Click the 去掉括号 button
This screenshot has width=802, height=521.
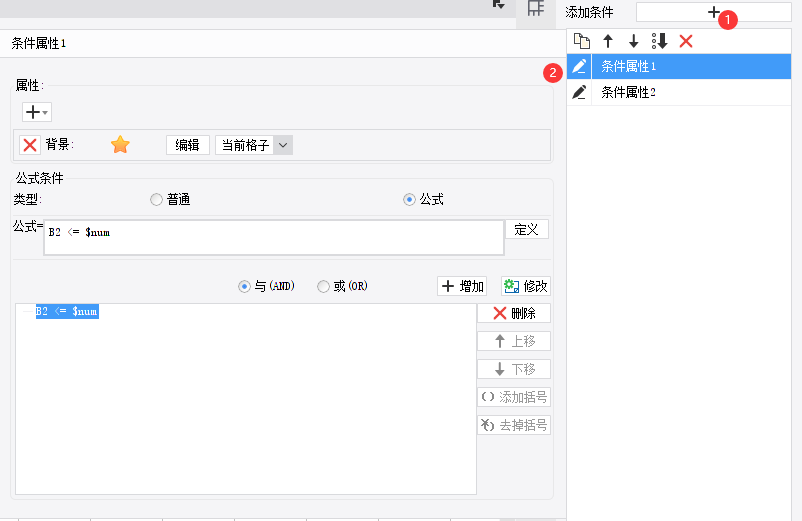coord(514,425)
